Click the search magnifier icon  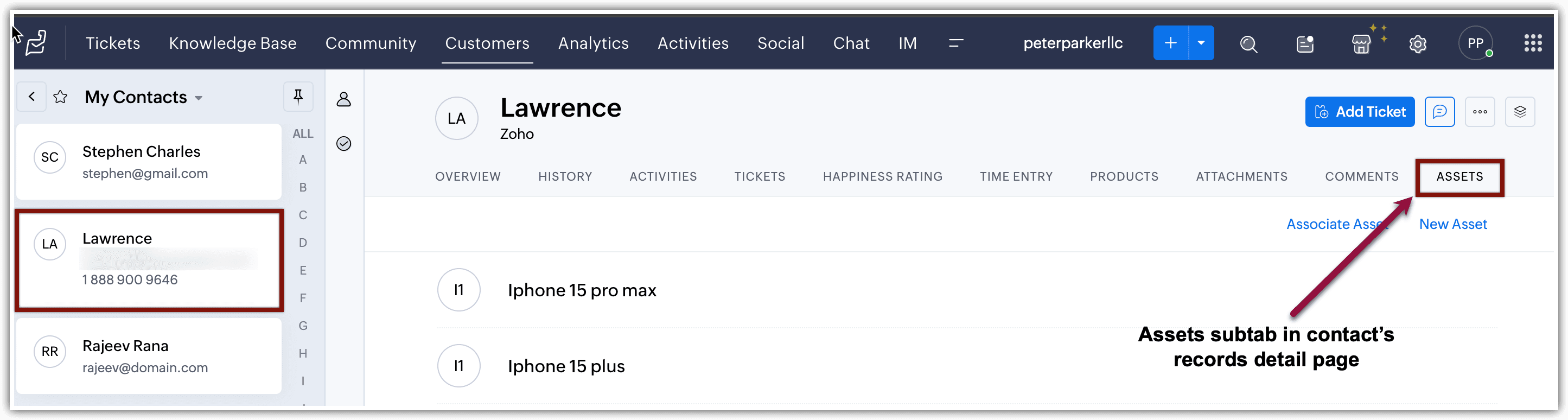[x=1248, y=44]
